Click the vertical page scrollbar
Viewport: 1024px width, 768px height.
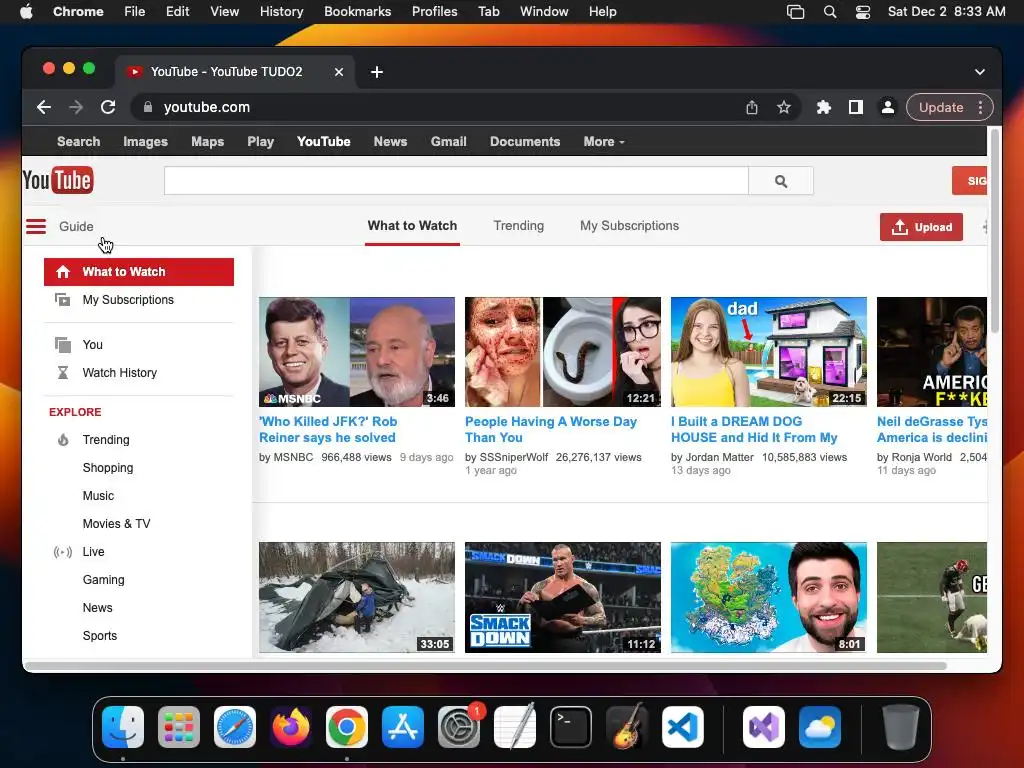point(995,232)
